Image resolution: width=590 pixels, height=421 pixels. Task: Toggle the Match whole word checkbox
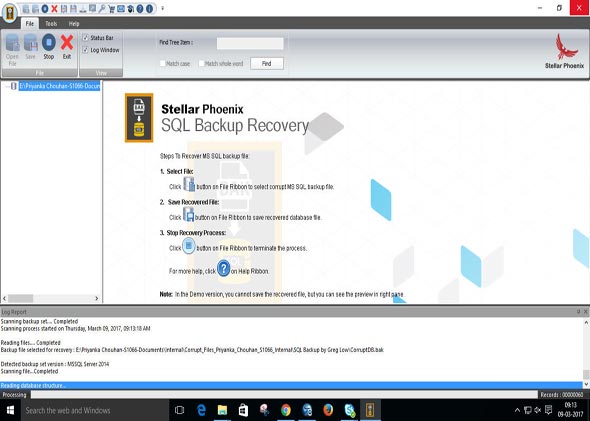click(x=201, y=63)
